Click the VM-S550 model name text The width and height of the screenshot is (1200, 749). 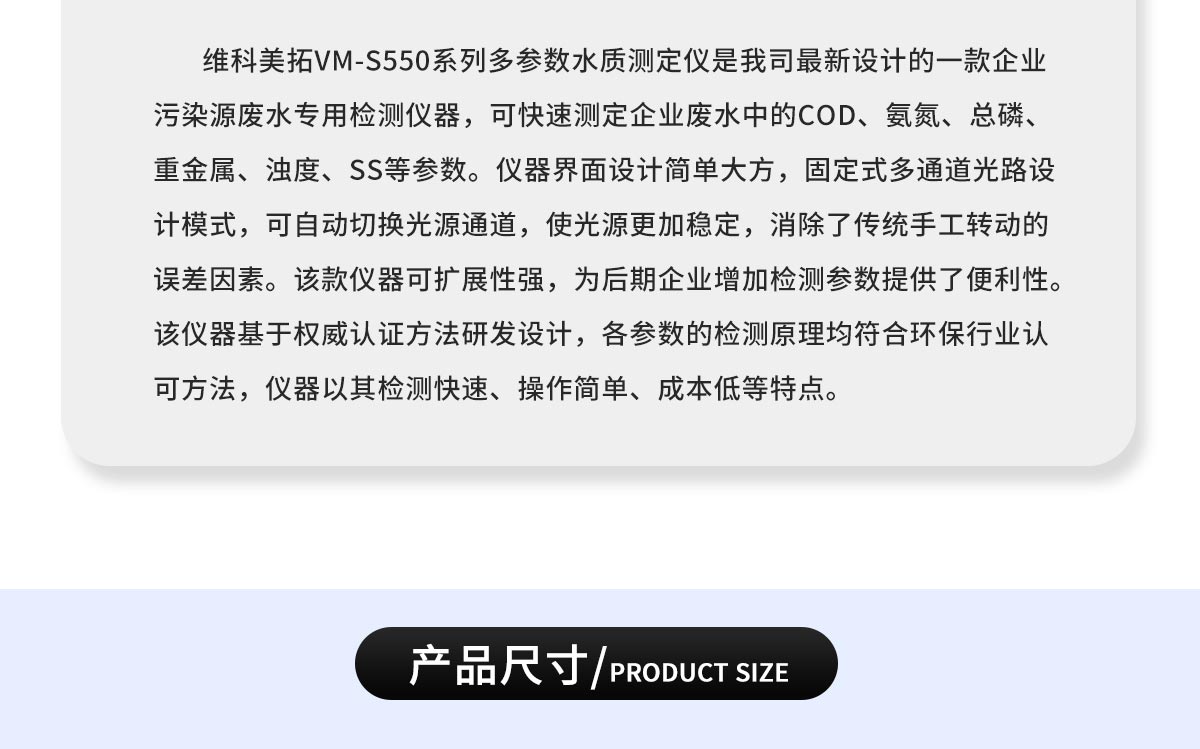372,62
